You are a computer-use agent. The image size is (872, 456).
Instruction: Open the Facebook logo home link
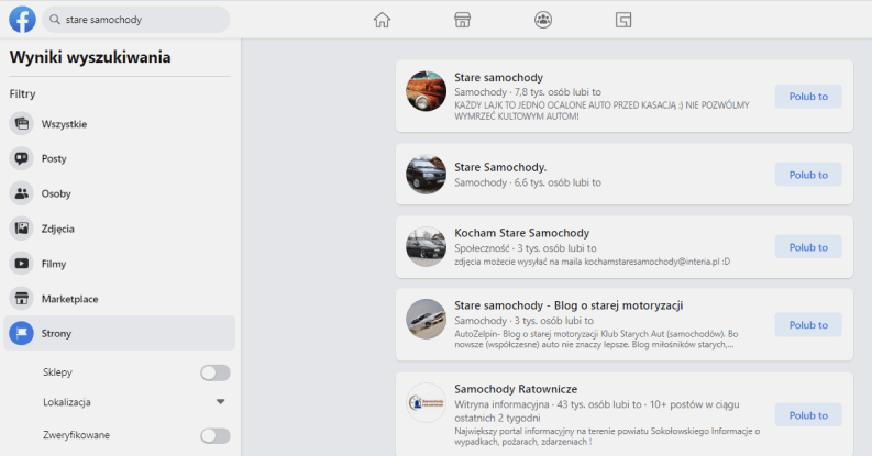[22, 19]
